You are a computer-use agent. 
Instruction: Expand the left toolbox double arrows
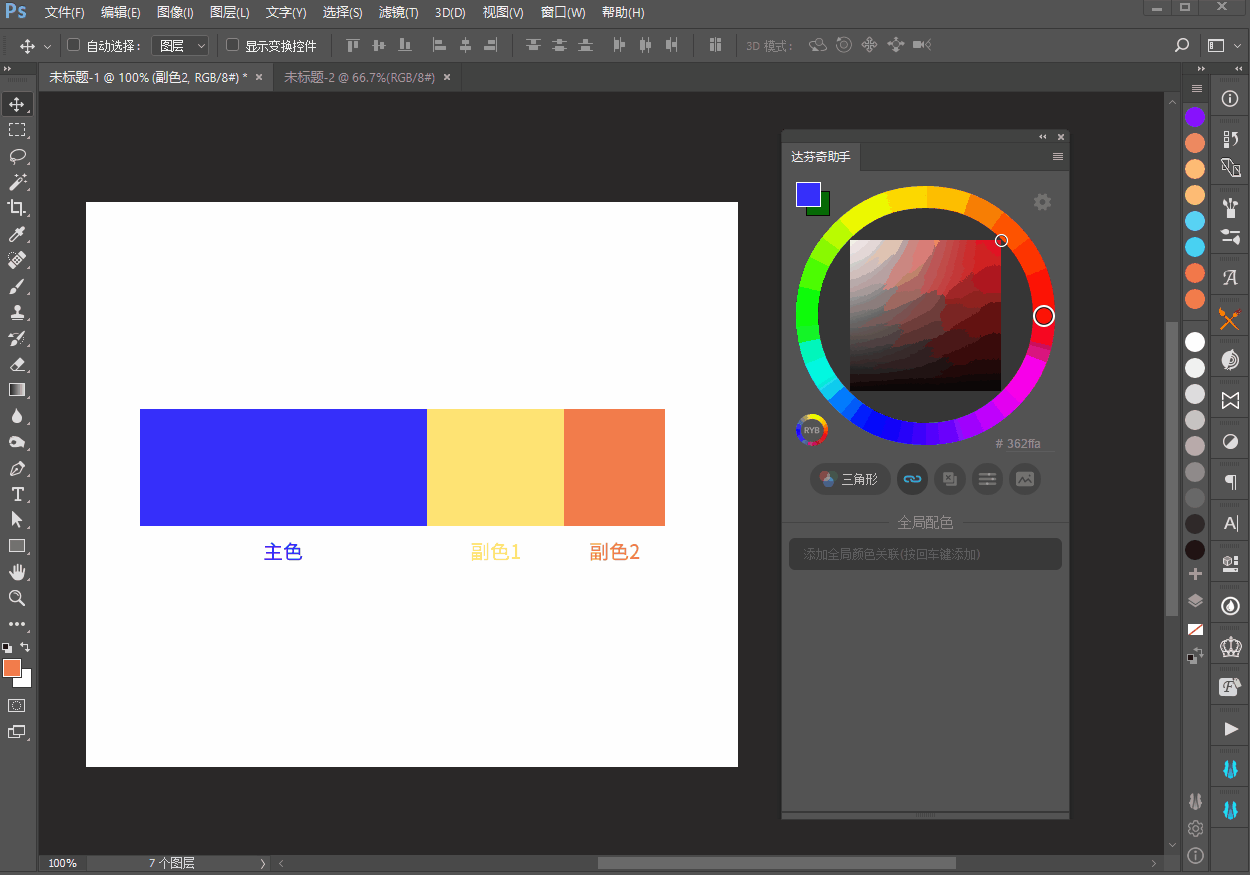tap(7, 68)
